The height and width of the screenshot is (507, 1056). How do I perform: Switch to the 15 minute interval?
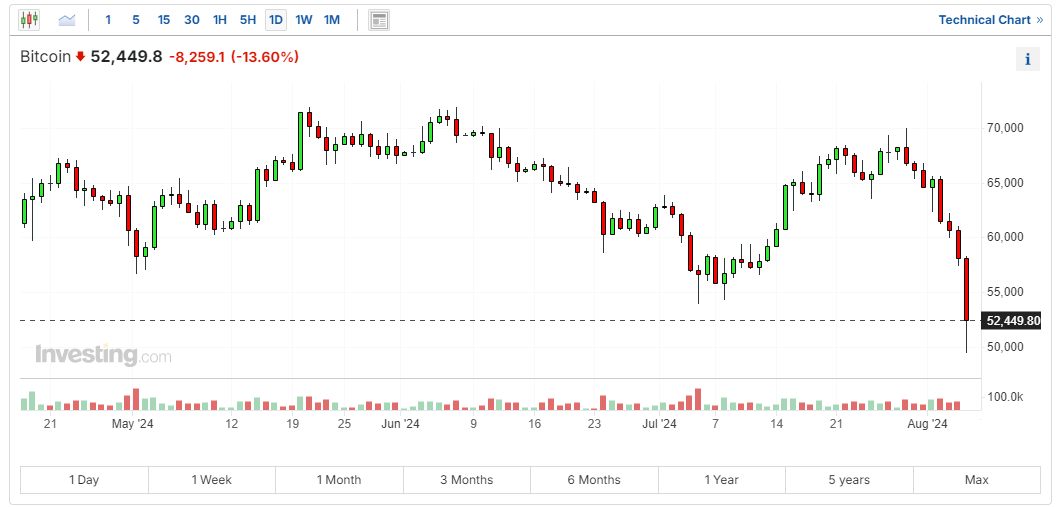click(x=164, y=20)
